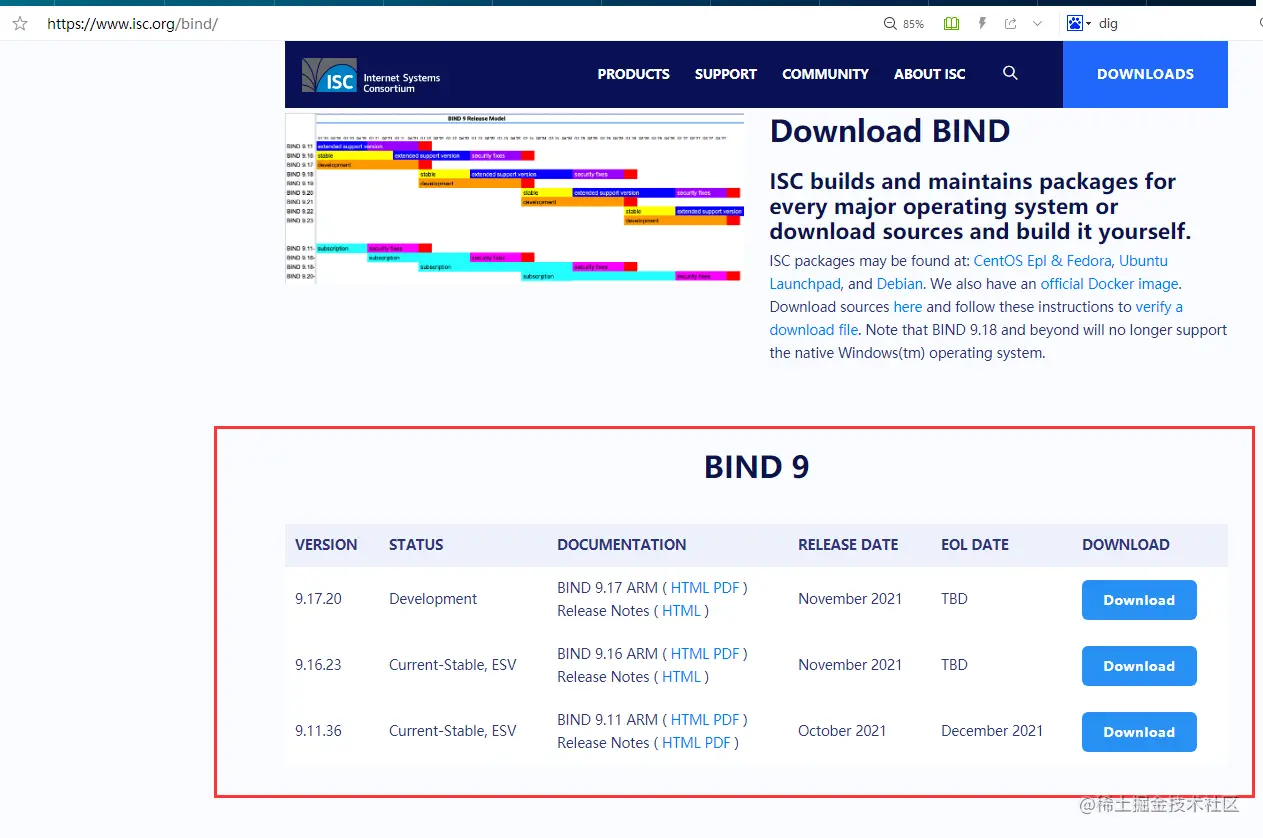Screen dimensions: 1263x838
Task: Click the lightning bolt speed mode icon
Action: click(982, 23)
